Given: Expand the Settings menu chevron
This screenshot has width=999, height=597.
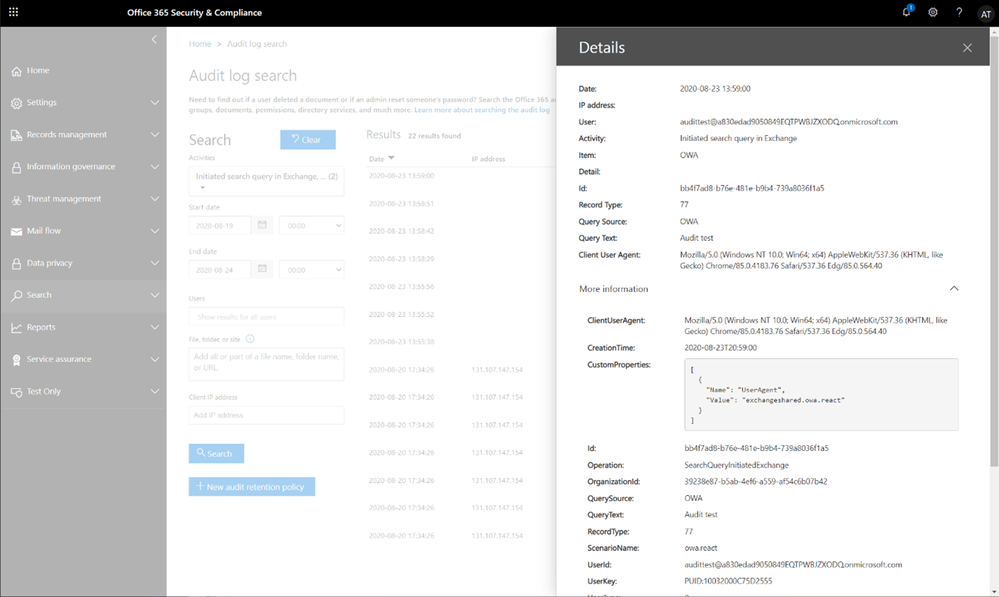Looking at the screenshot, I should click(x=154, y=103).
